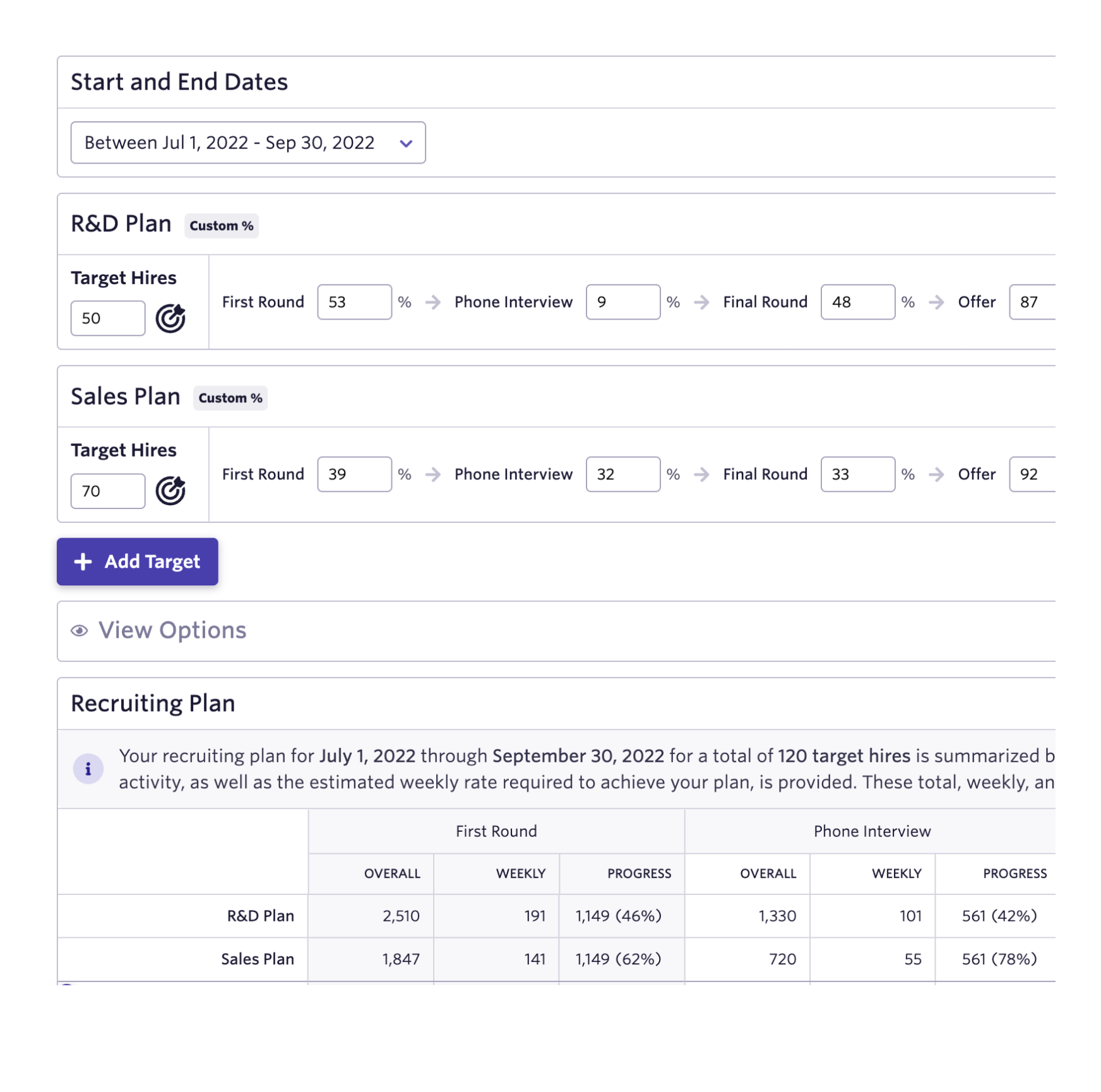This screenshot has width=1101, height=1092.
Task: Click the eye icon beside View Options
Action: point(79,630)
